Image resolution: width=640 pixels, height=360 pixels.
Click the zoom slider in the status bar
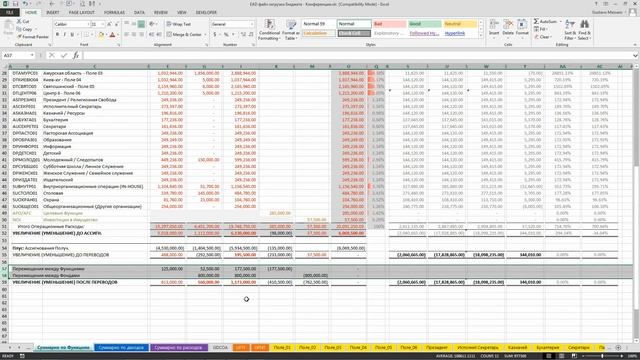pos(602,356)
